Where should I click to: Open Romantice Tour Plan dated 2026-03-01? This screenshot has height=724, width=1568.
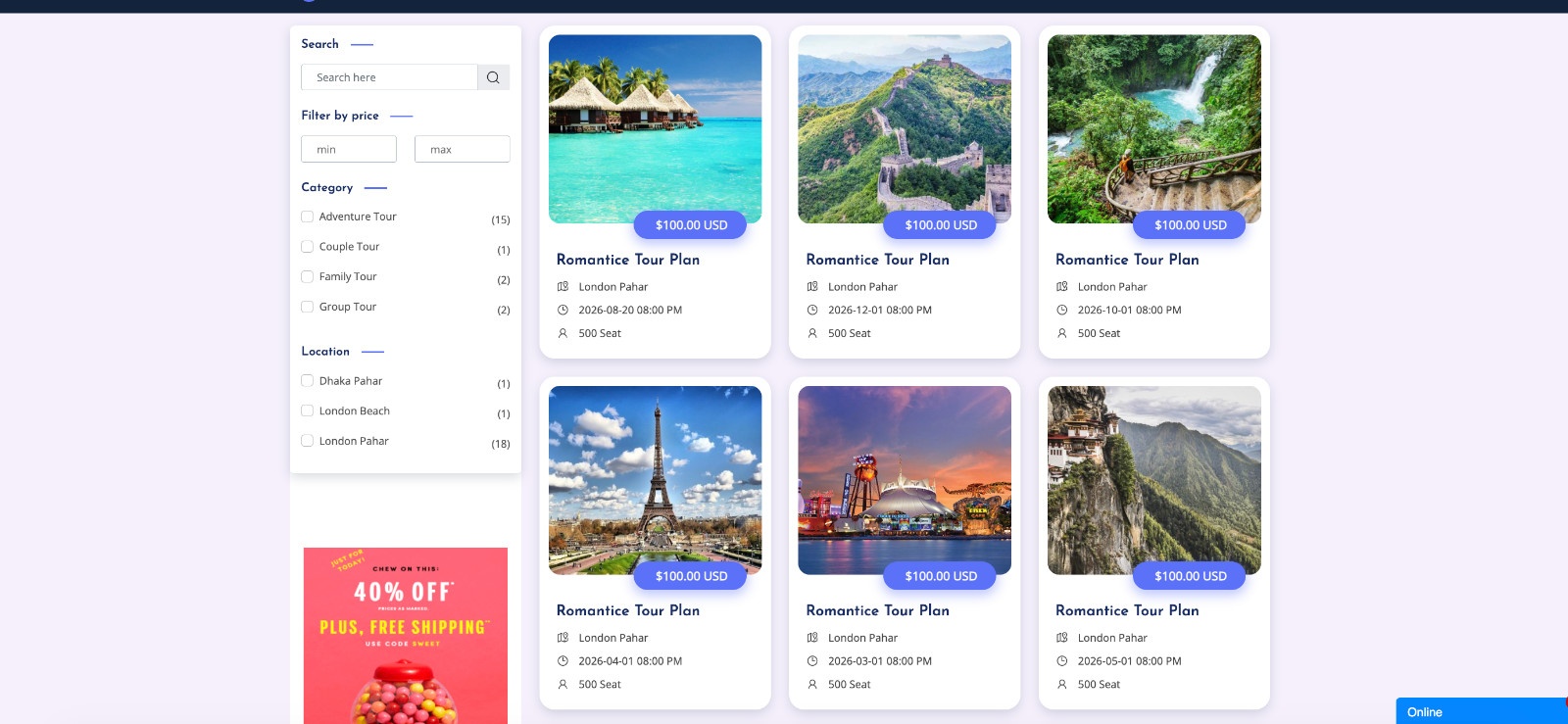[878, 610]
